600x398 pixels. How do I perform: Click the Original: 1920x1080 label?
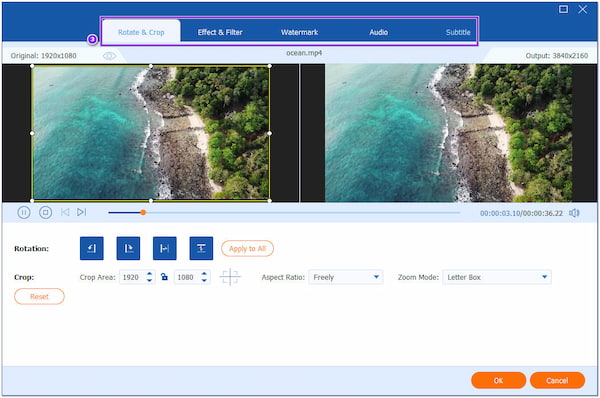[43, 55]
